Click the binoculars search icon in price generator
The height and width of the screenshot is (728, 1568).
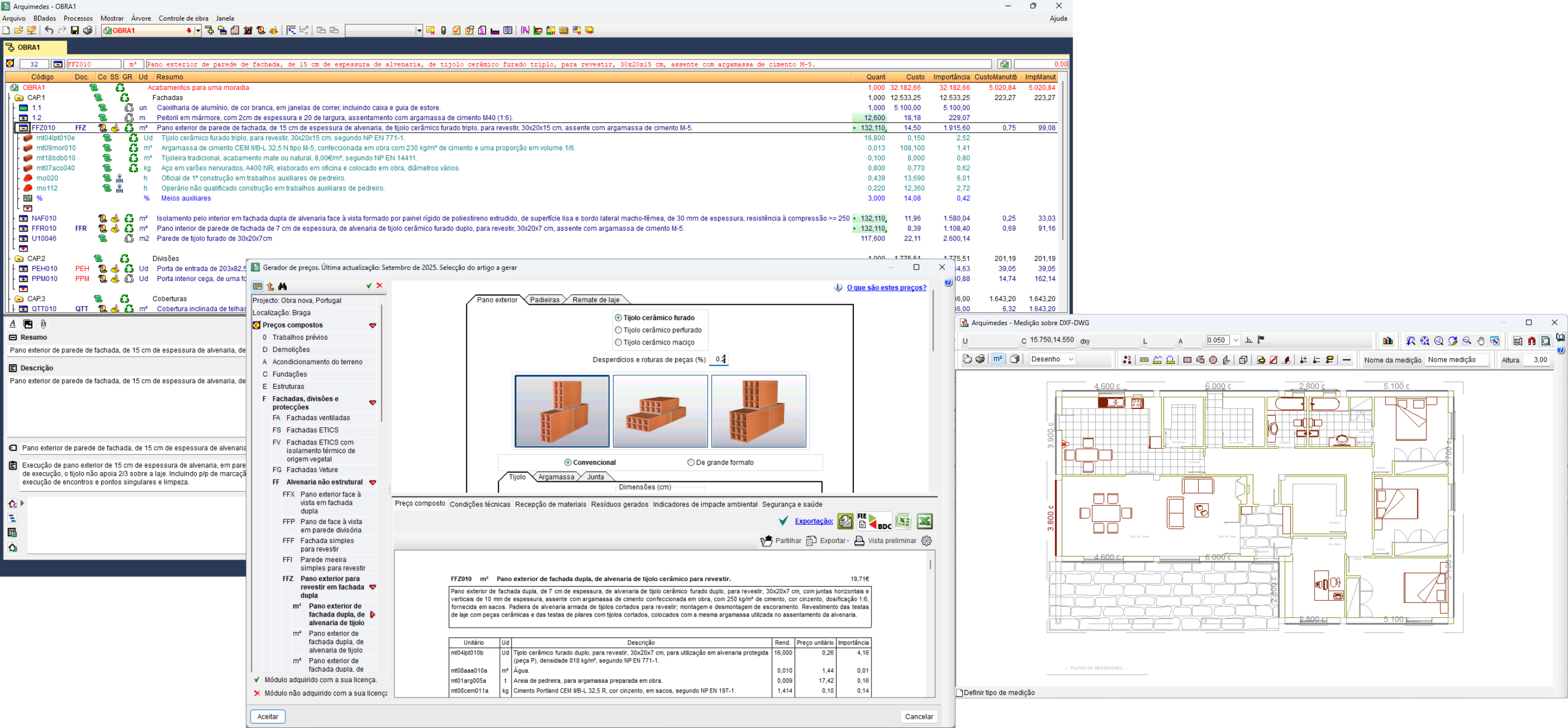282,286
